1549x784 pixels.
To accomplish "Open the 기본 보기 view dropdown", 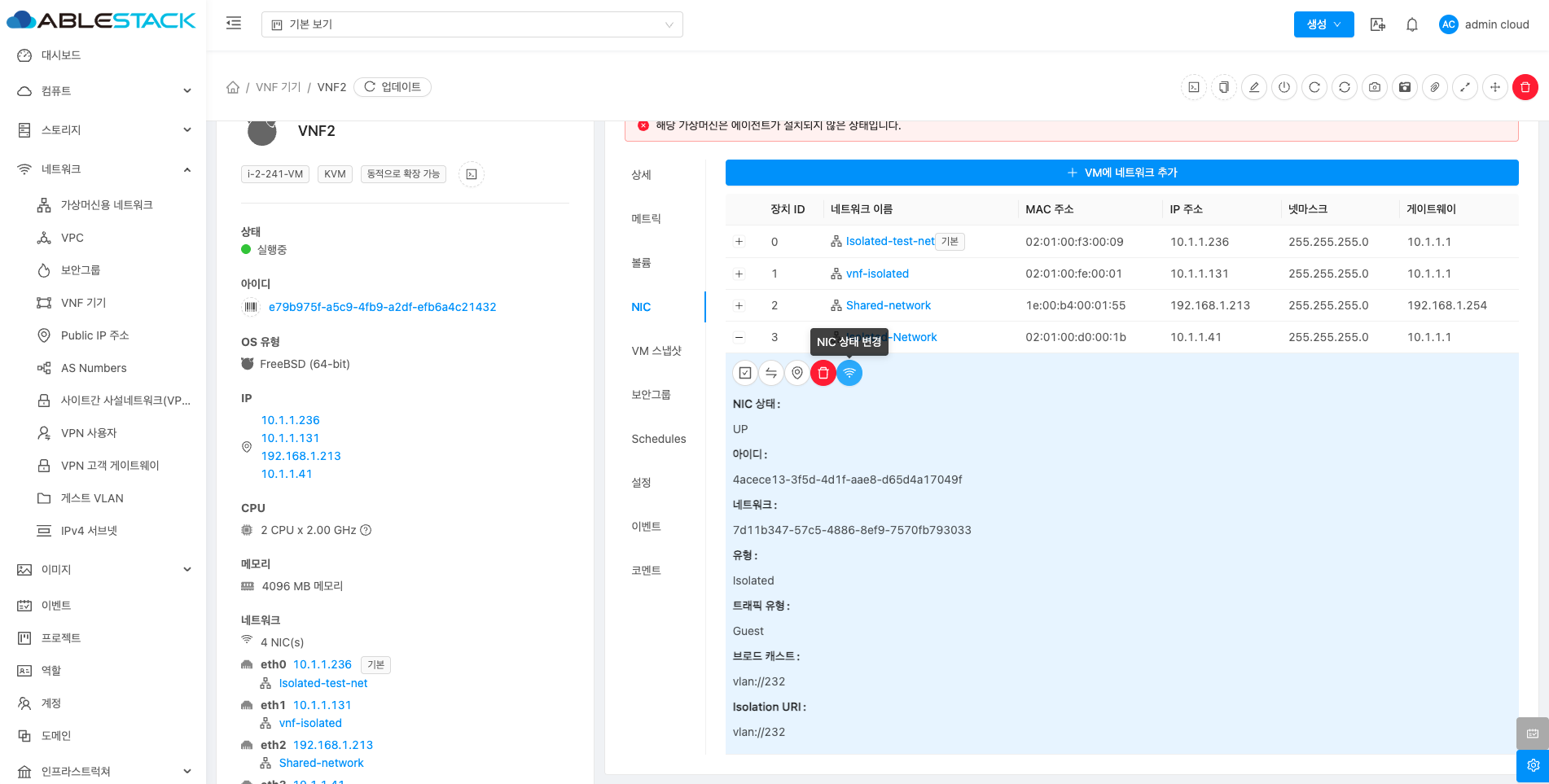I will point(472,24).
